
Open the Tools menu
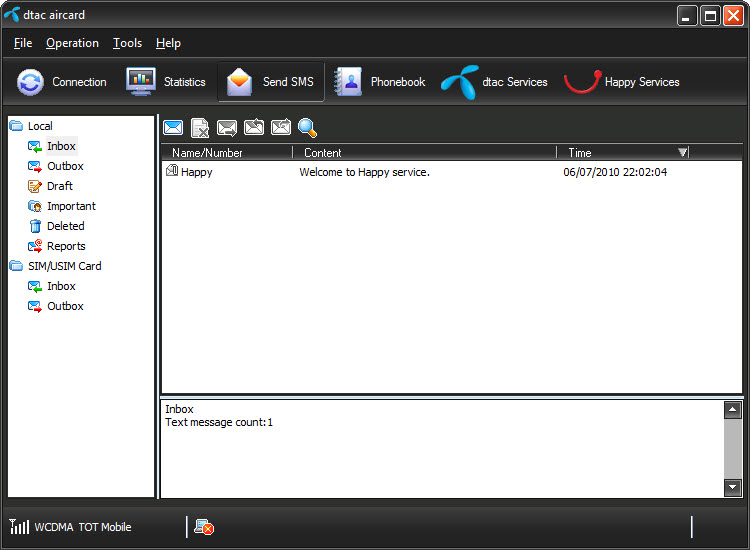point(127,43)
